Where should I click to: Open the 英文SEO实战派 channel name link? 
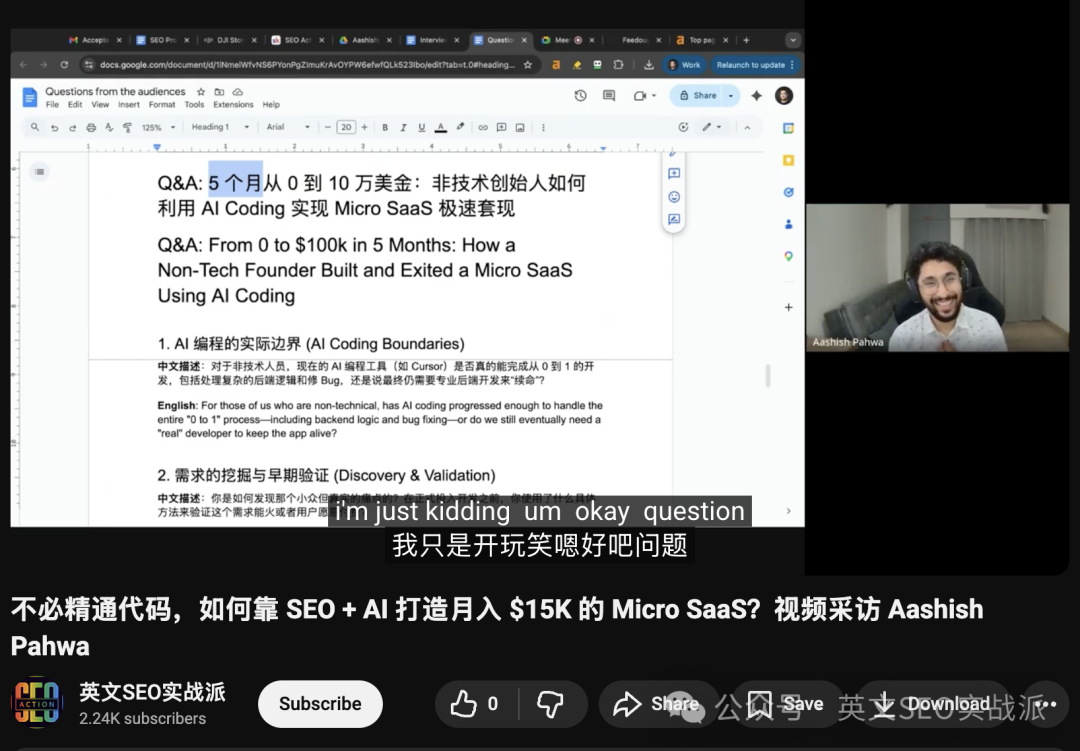click(x=152, y=692)
